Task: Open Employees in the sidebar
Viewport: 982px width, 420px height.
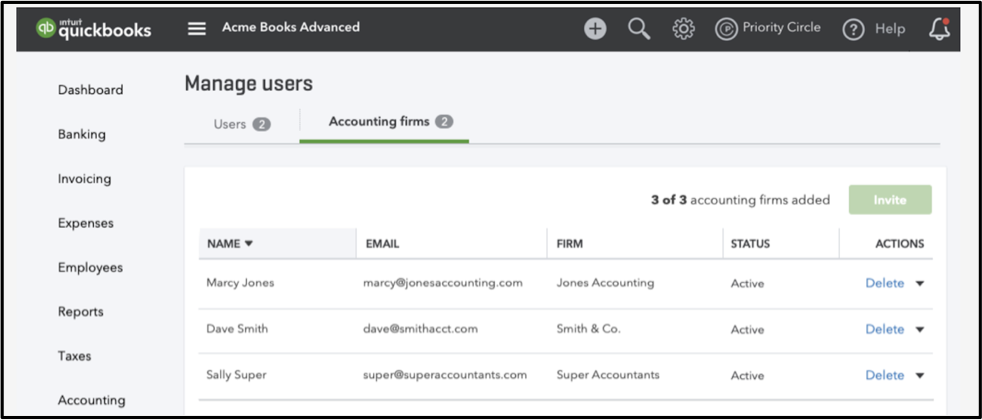Action: 90,268
